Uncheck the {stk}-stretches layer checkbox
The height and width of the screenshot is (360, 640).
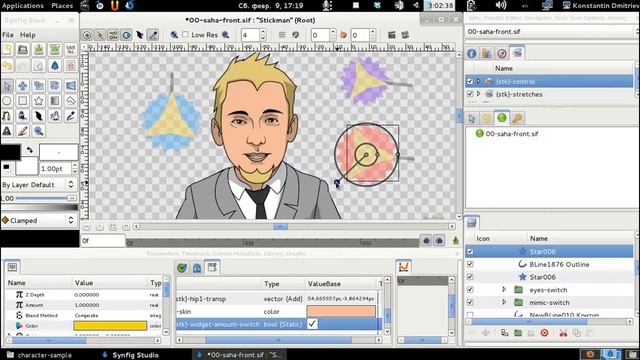(x=470, y=94)
